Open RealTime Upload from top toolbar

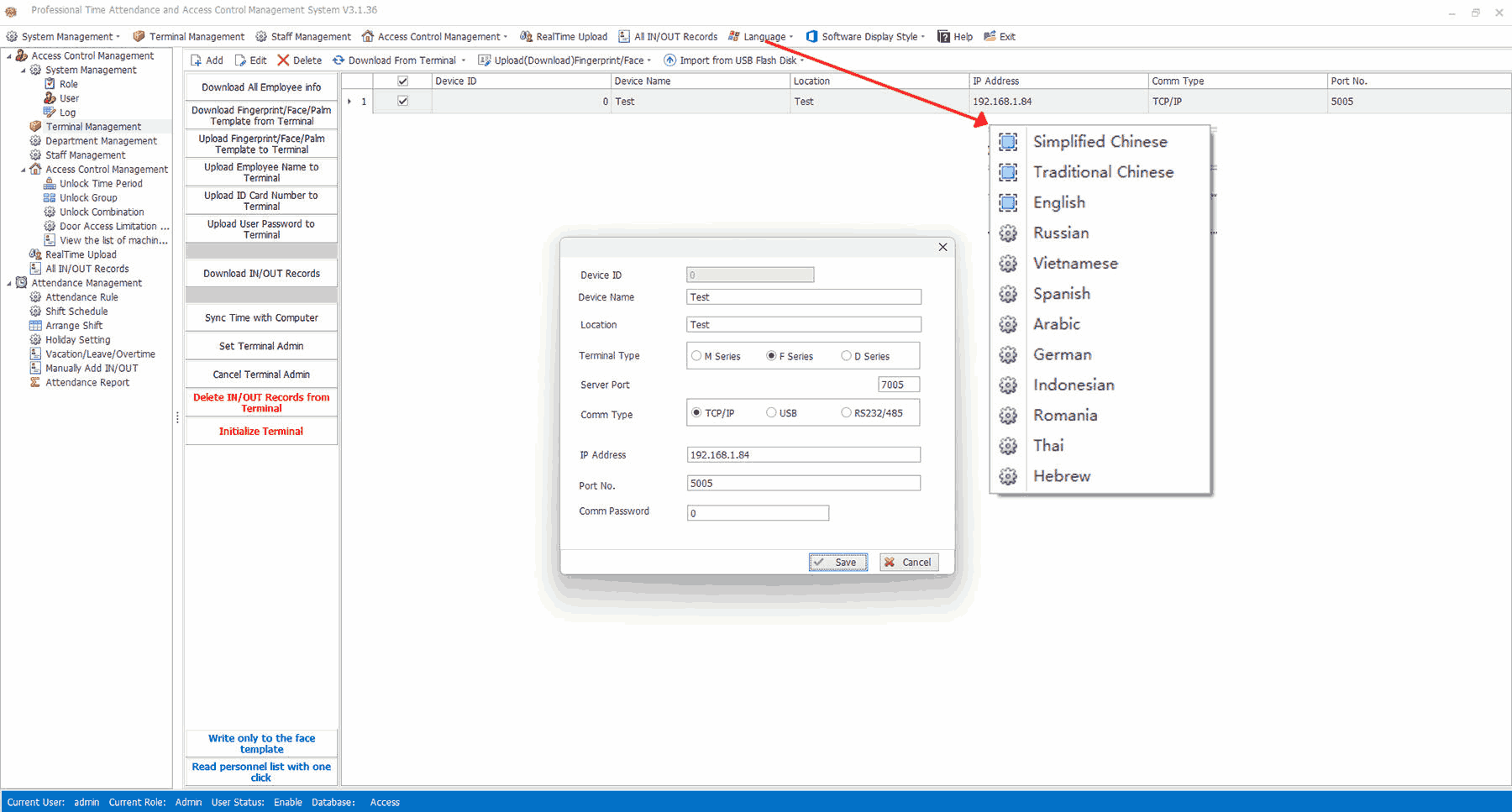[x=527, y=37]
